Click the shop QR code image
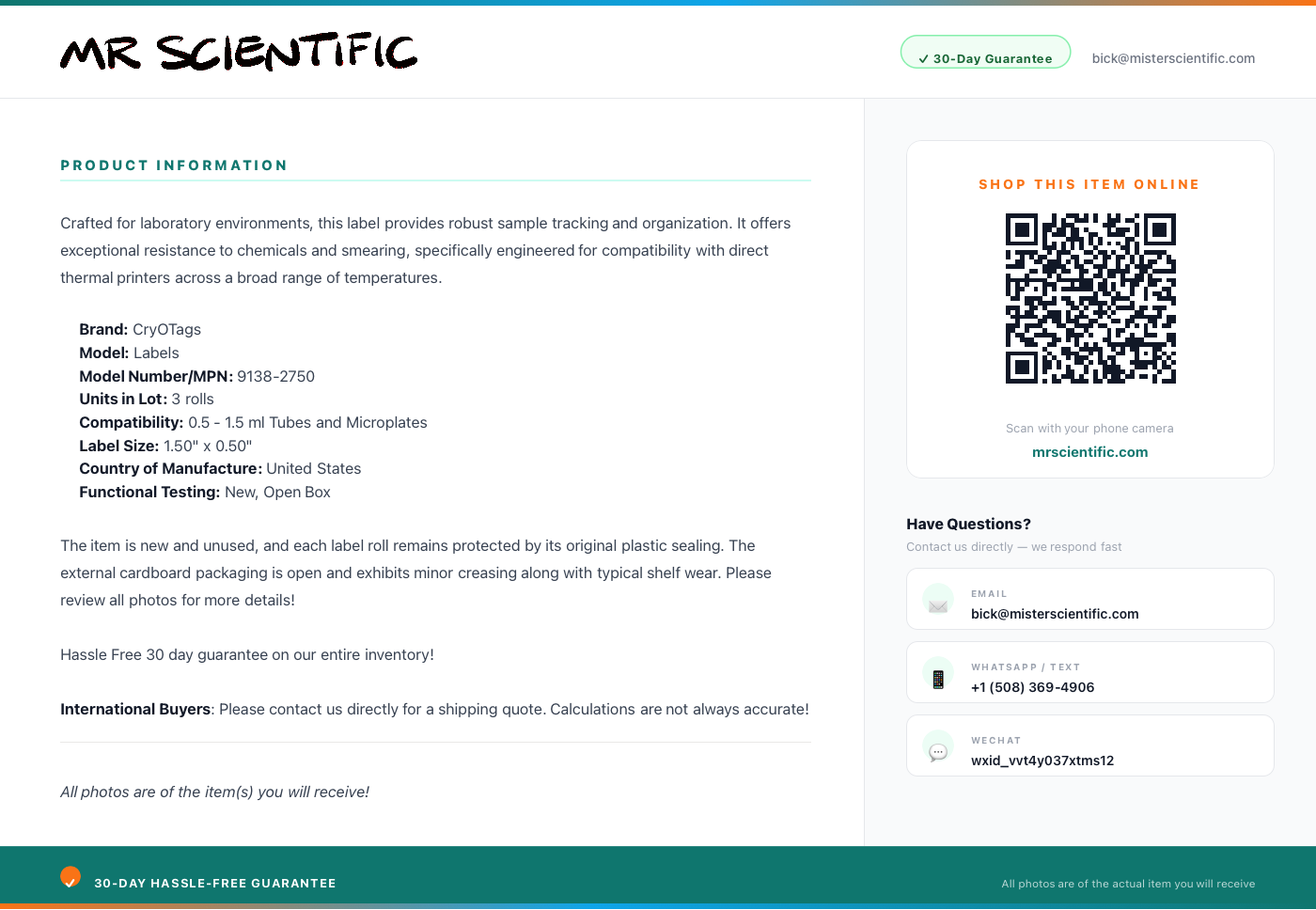 click(x=1090, y=298)
